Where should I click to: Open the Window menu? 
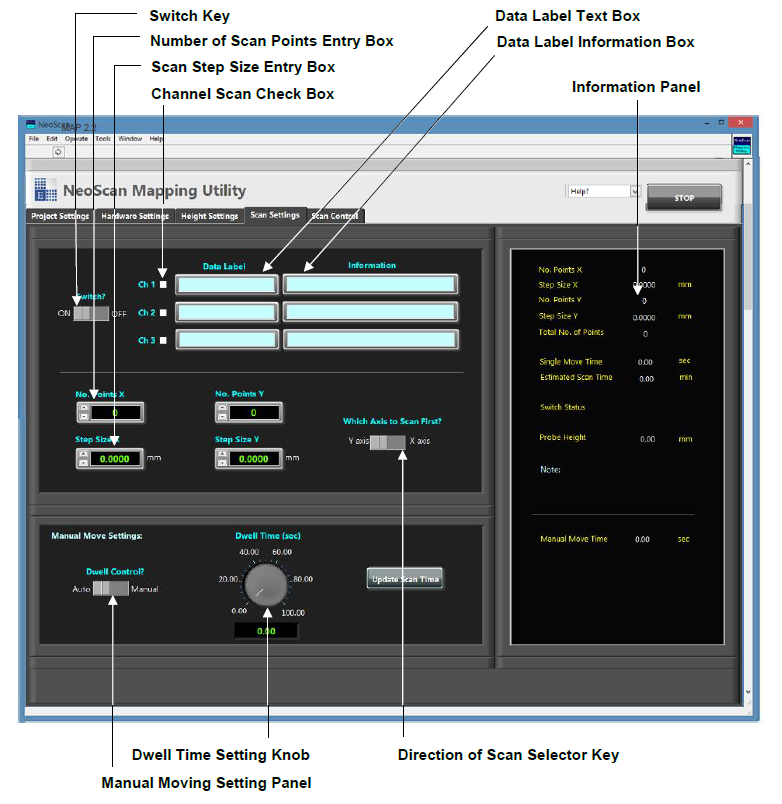click(130, 138)
